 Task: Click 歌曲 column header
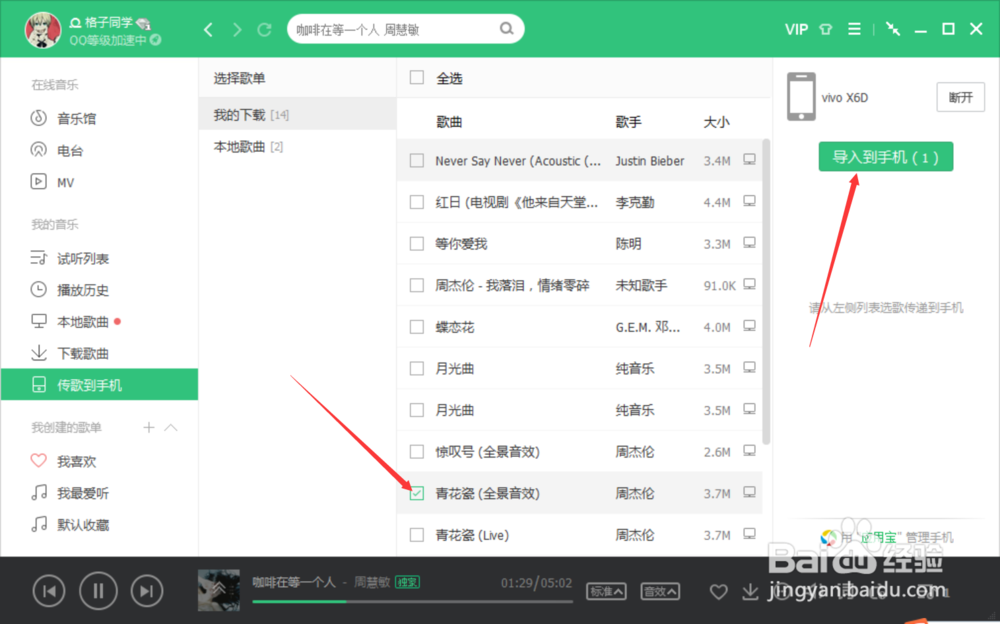pos(449,122)
